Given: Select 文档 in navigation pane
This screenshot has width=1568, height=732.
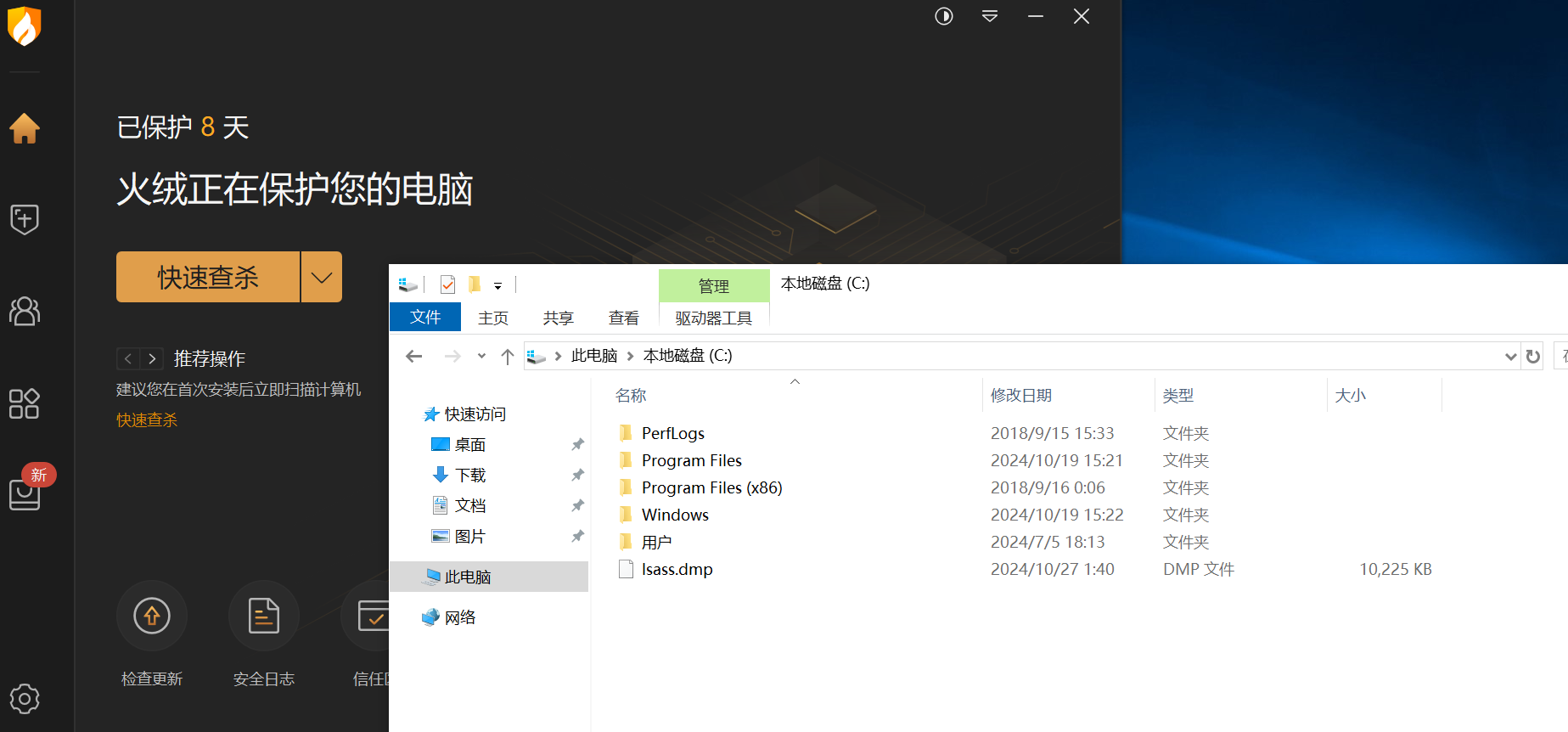Looking at the screenshot, I should click(x=470, y=506).
